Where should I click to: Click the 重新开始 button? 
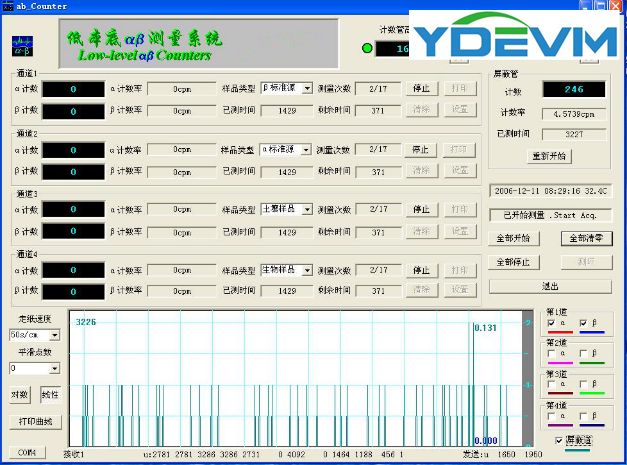pyautogui.click(x=550, y=157)
